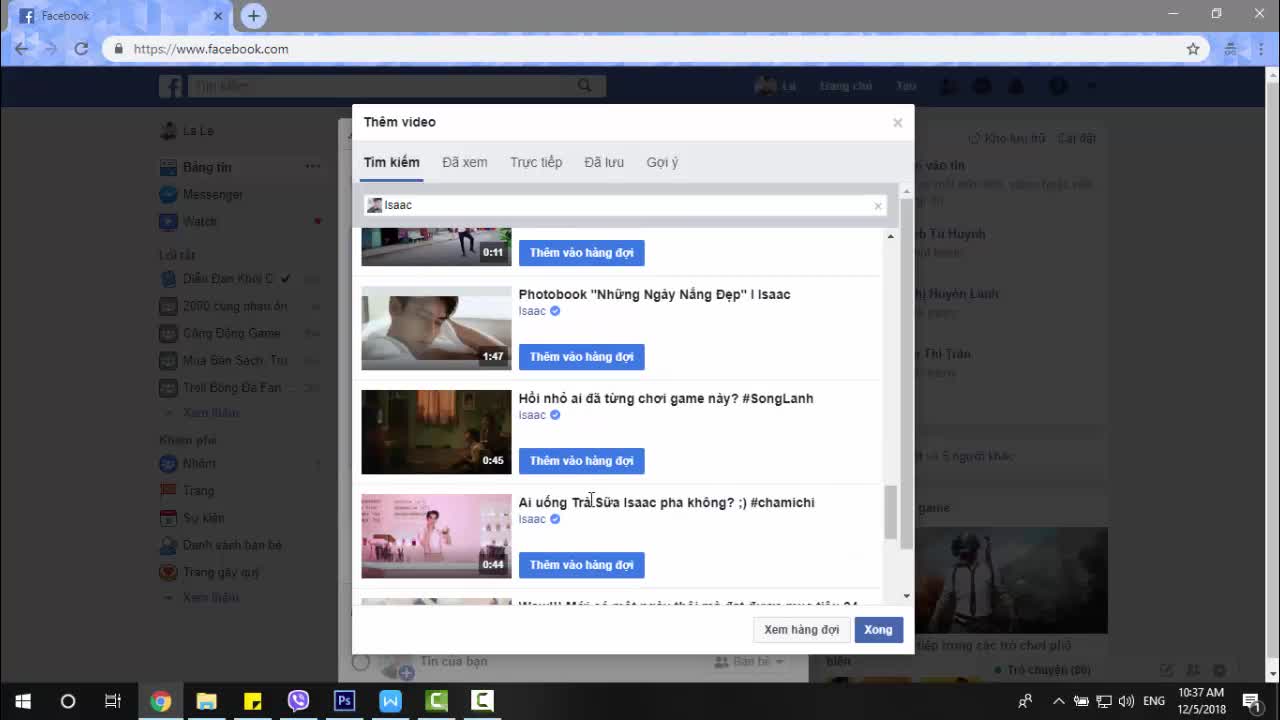
Task: Click the Xong button
Action: tap(878, 629)
